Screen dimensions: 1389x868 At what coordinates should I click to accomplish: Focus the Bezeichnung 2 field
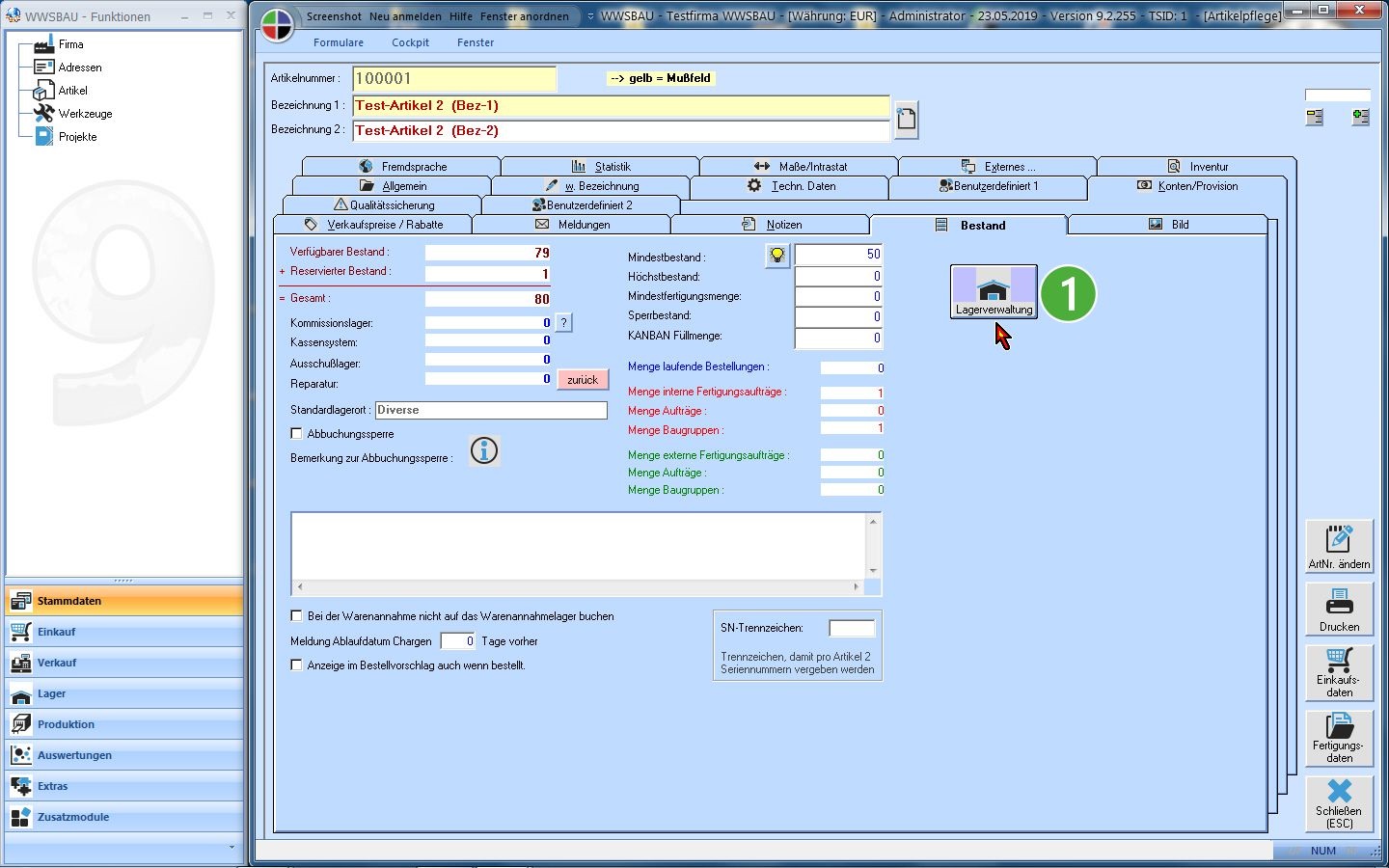620,130
